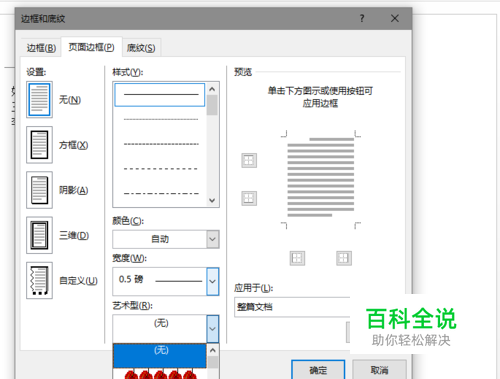Viewport: 500px width, 379px height.
Task: Toggle the top border button in preview
Action: pos(249,160)
